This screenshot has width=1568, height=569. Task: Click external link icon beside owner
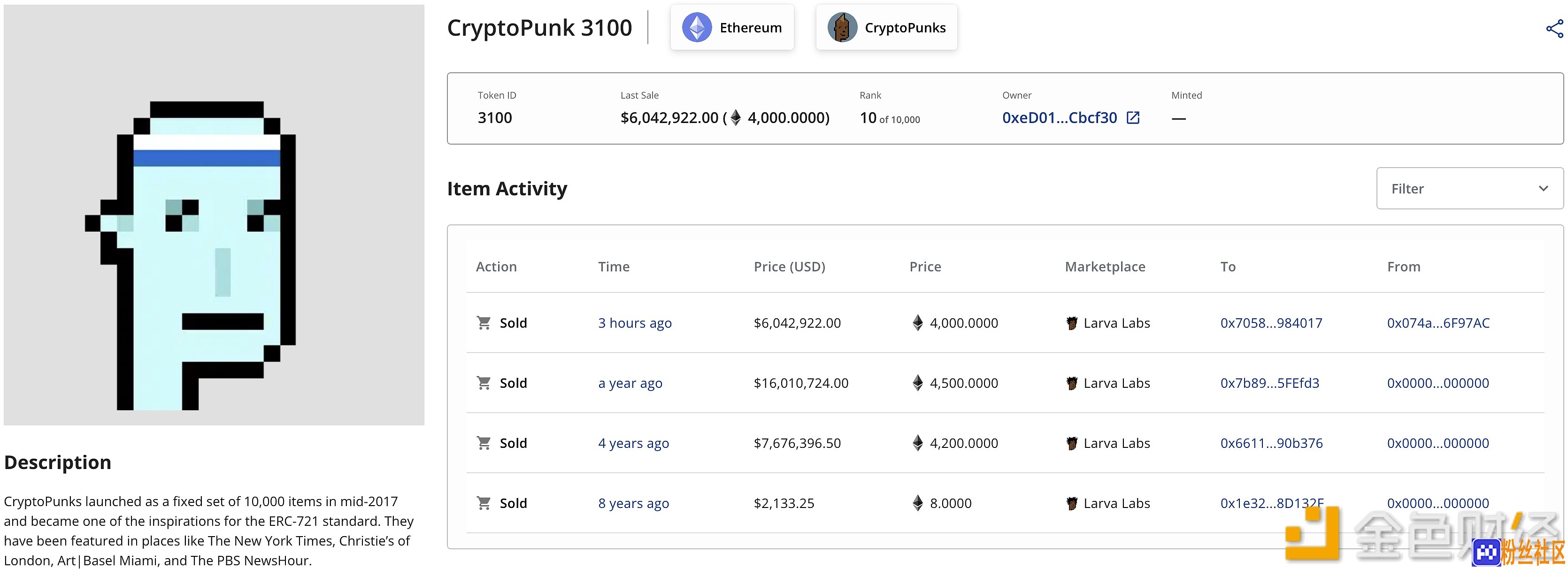(1133, 117)
